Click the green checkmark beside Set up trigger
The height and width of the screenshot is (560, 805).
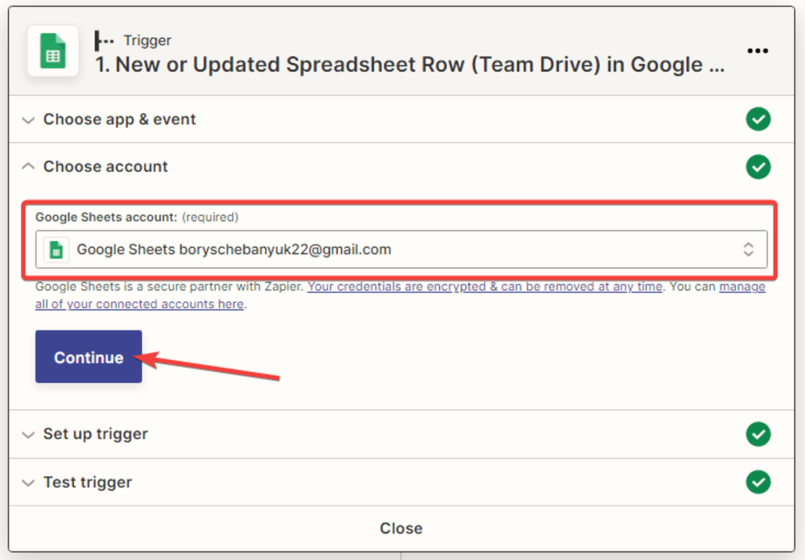758,434
